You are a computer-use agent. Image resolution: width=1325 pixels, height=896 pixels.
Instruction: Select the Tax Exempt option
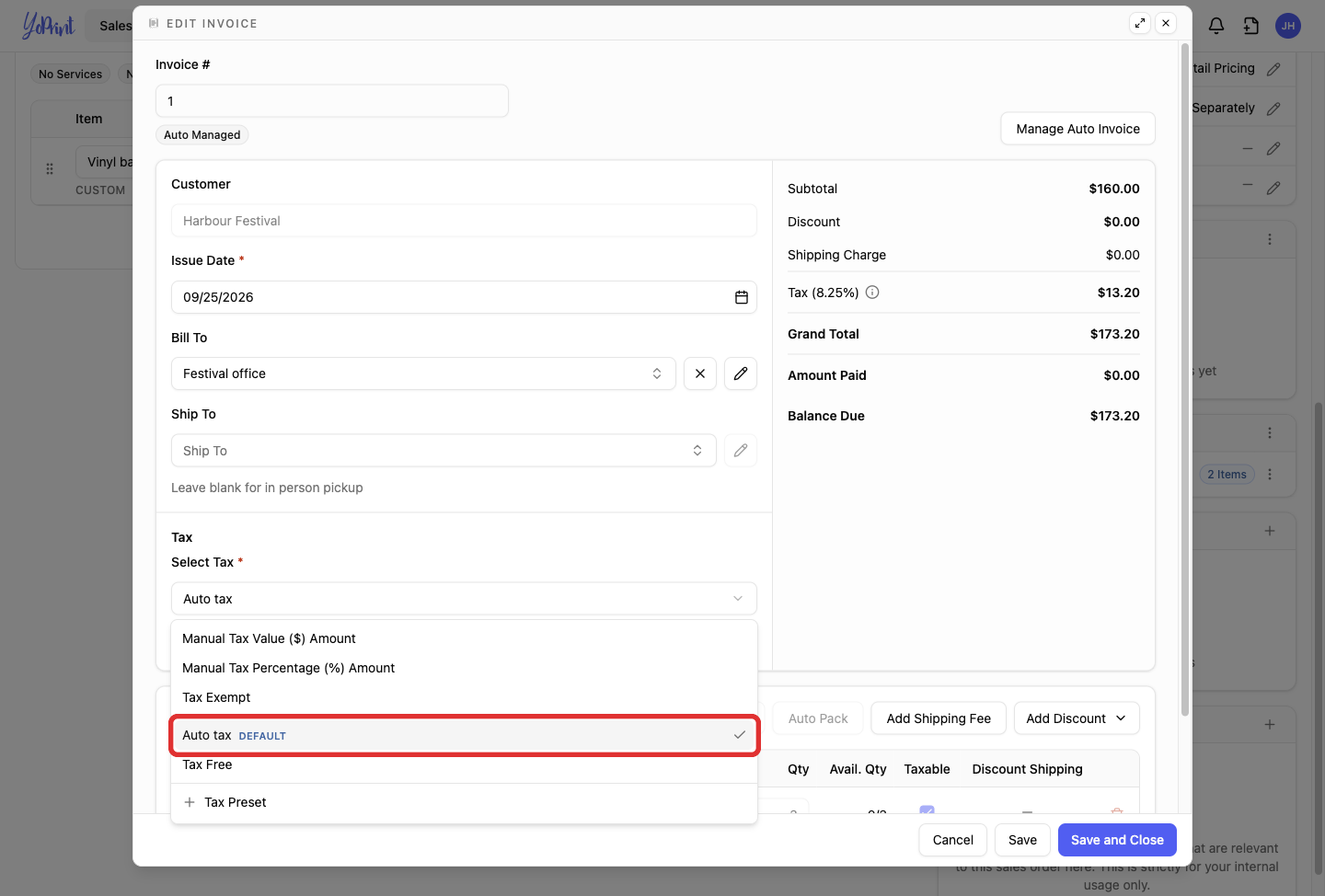tap(464, 697)
